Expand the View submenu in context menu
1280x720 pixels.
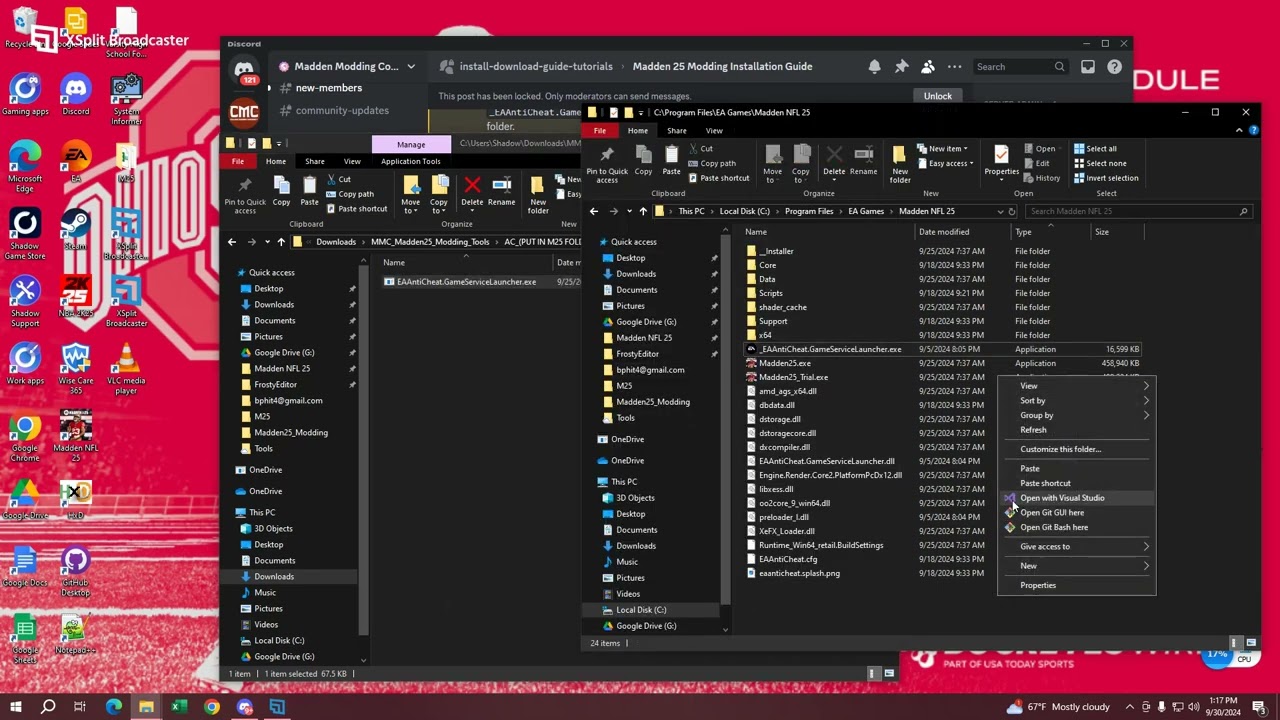pyautogui.click(x=1077, y=386)
